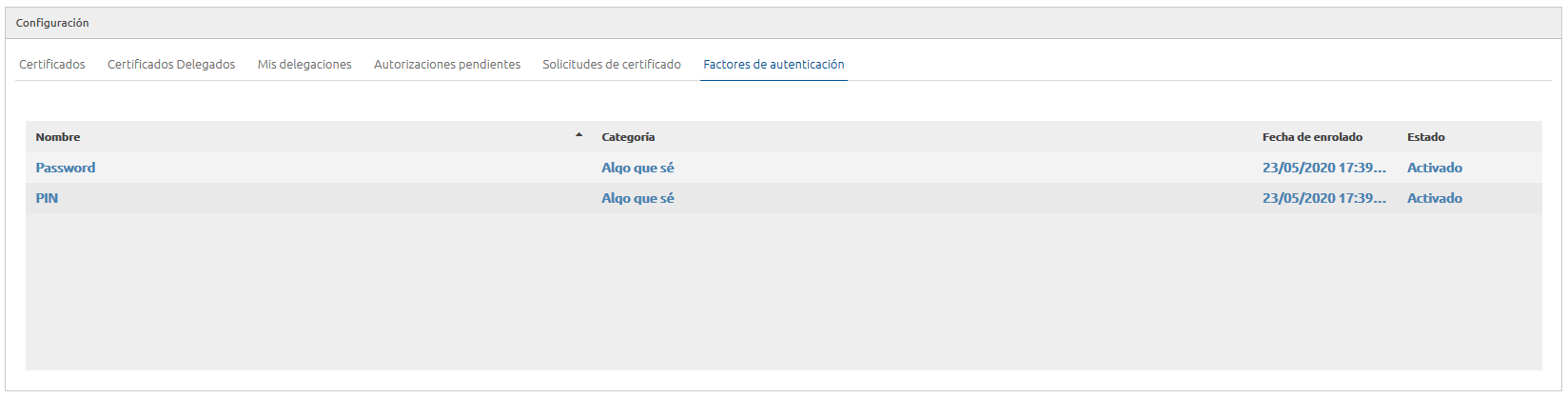The image size is (1568, 398).
Task: Click 'Algo que sé' in PIN row
Action: click(637, 198)
